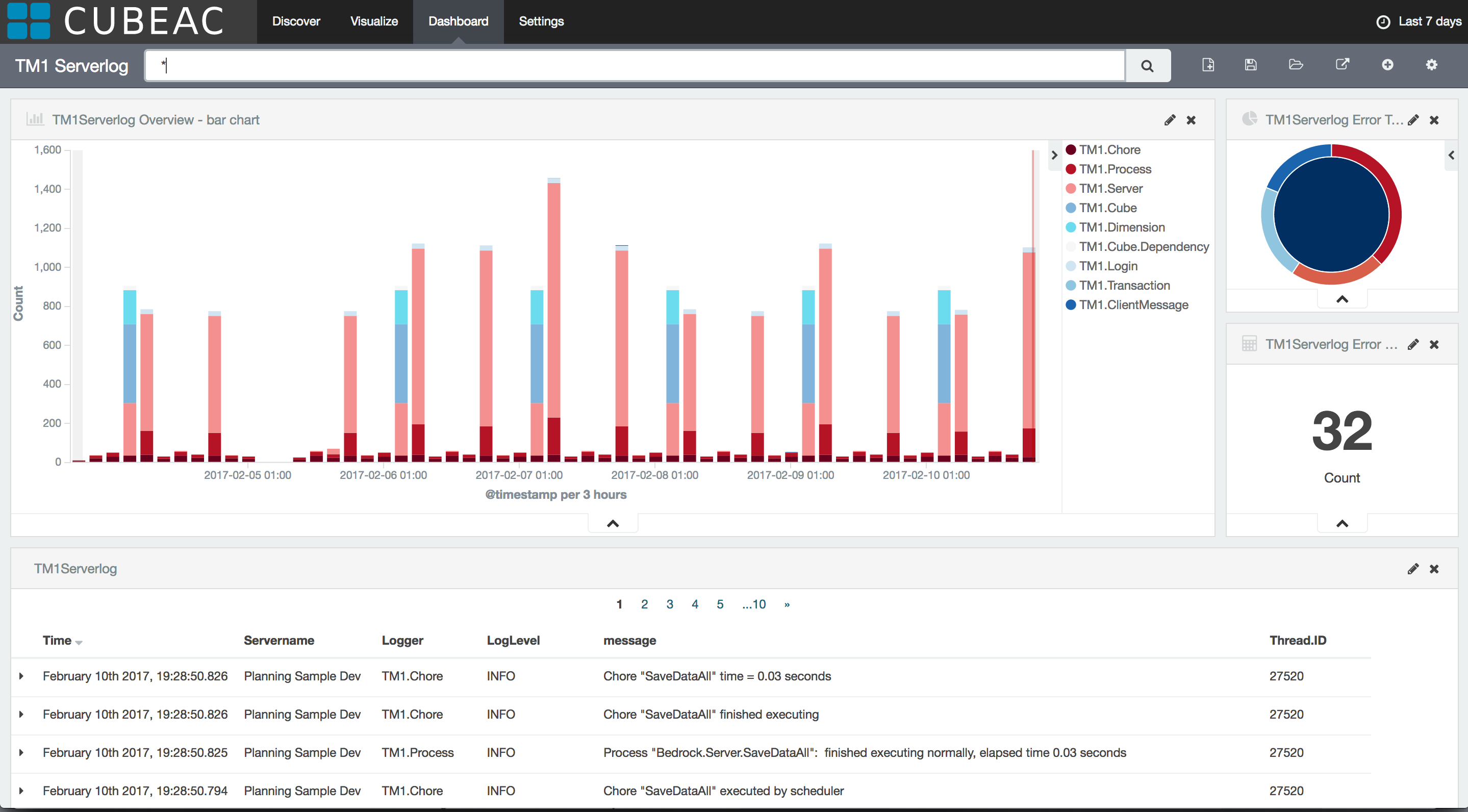Screen dimensions: 1468x812
Task: Add visualization with plus circle icon
Action: click(1387, 65)
